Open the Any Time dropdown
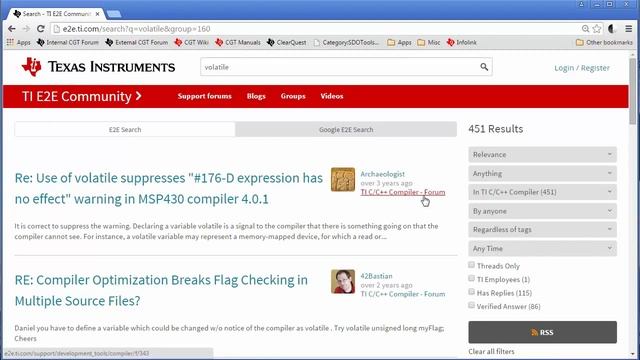Image resolution: width=640 pixels, height=360 pixels. click(x=542, y=248)
